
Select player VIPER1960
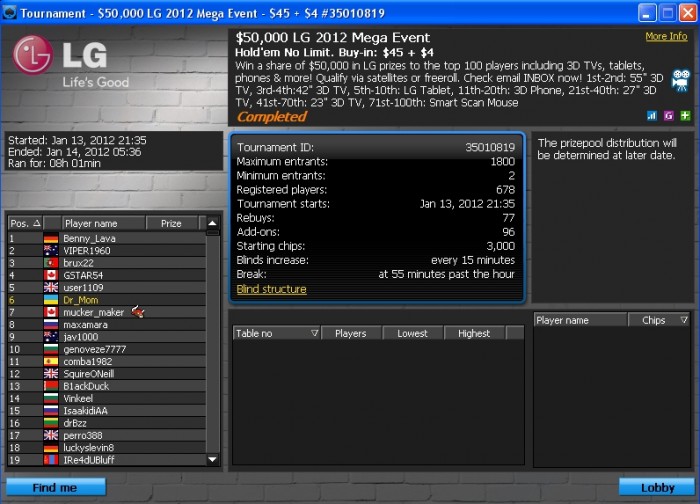pos(107,250)
